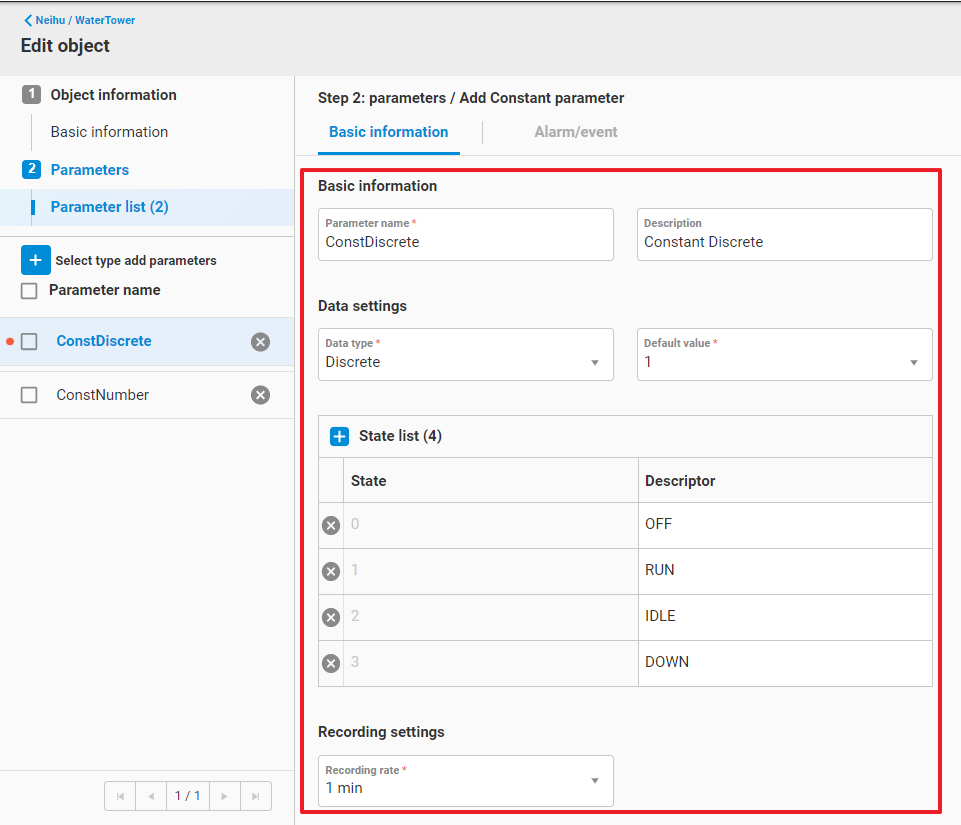The image size is (961, 825).
Task: Remove state 0 OFF row
Action: pos(331,525)
